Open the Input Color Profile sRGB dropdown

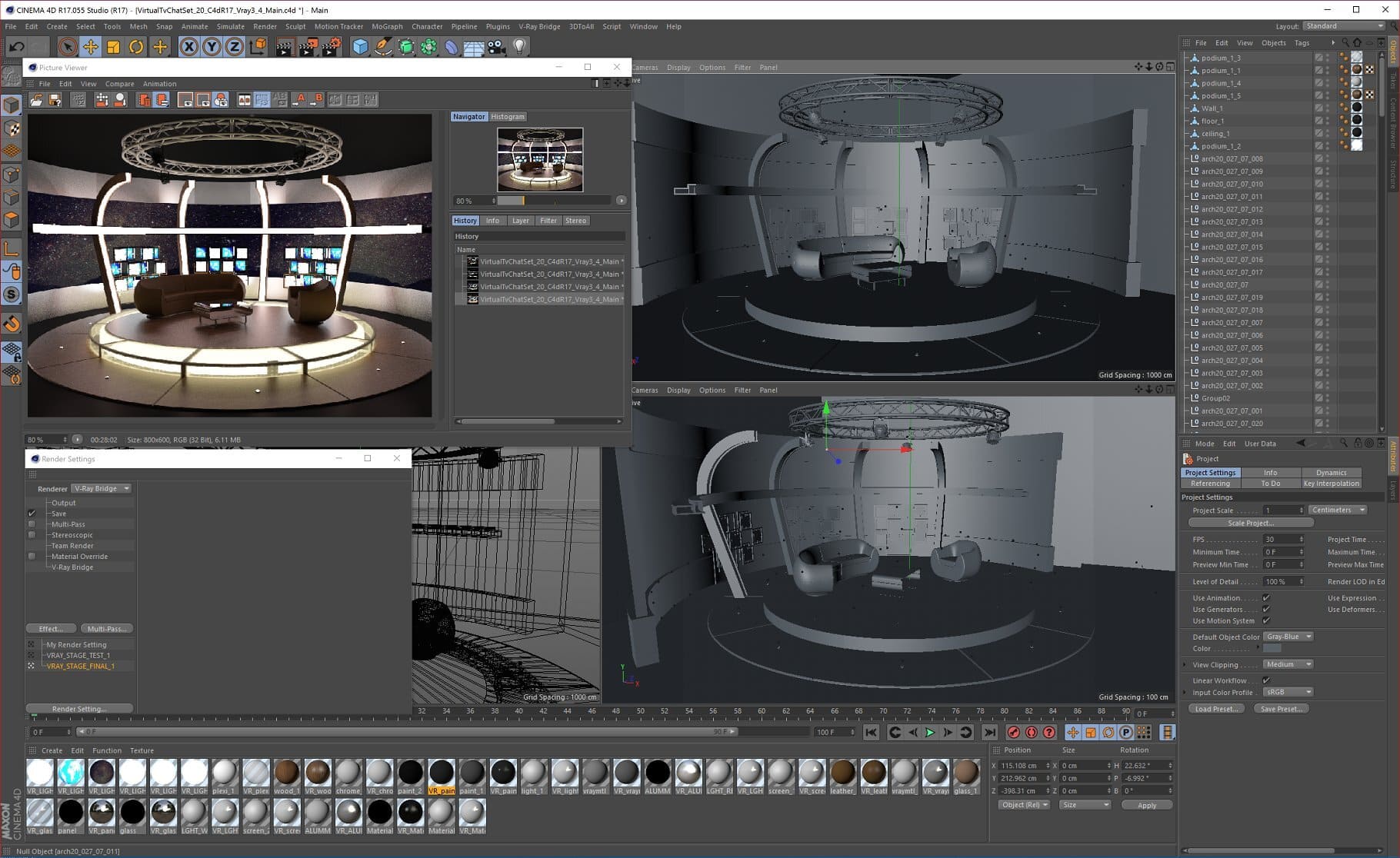(x=1288, y=693)
